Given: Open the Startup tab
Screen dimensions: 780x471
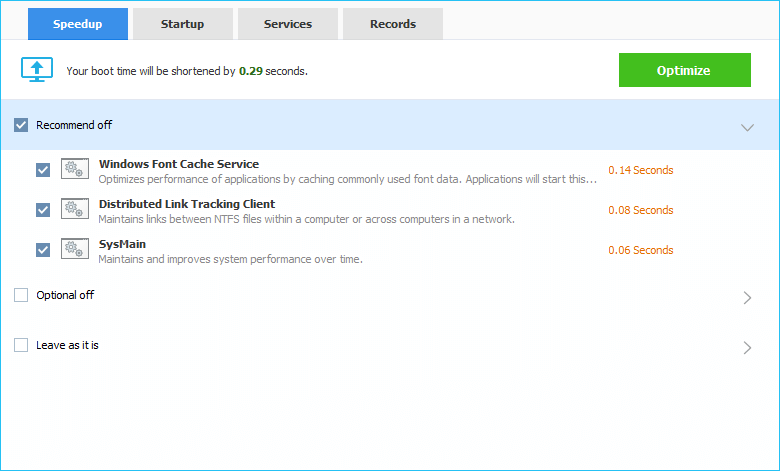Looking at the screenshot, I should (x=183, y=24).
